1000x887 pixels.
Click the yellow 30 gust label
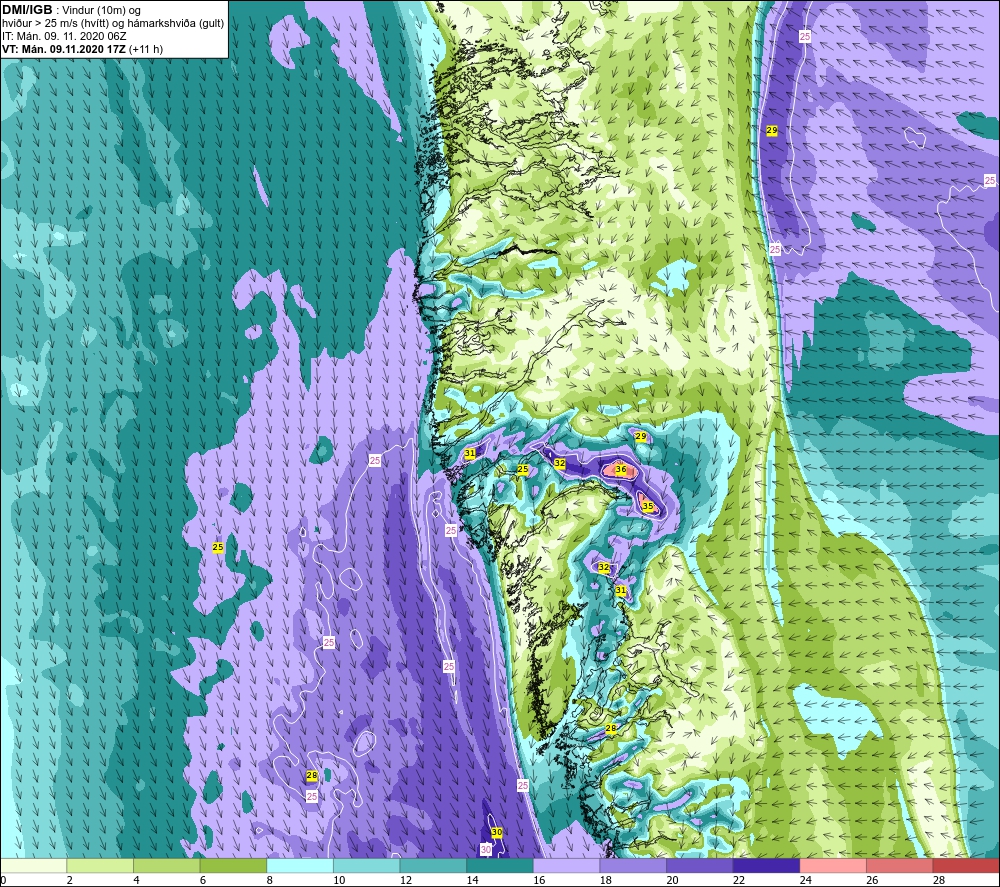497,832
